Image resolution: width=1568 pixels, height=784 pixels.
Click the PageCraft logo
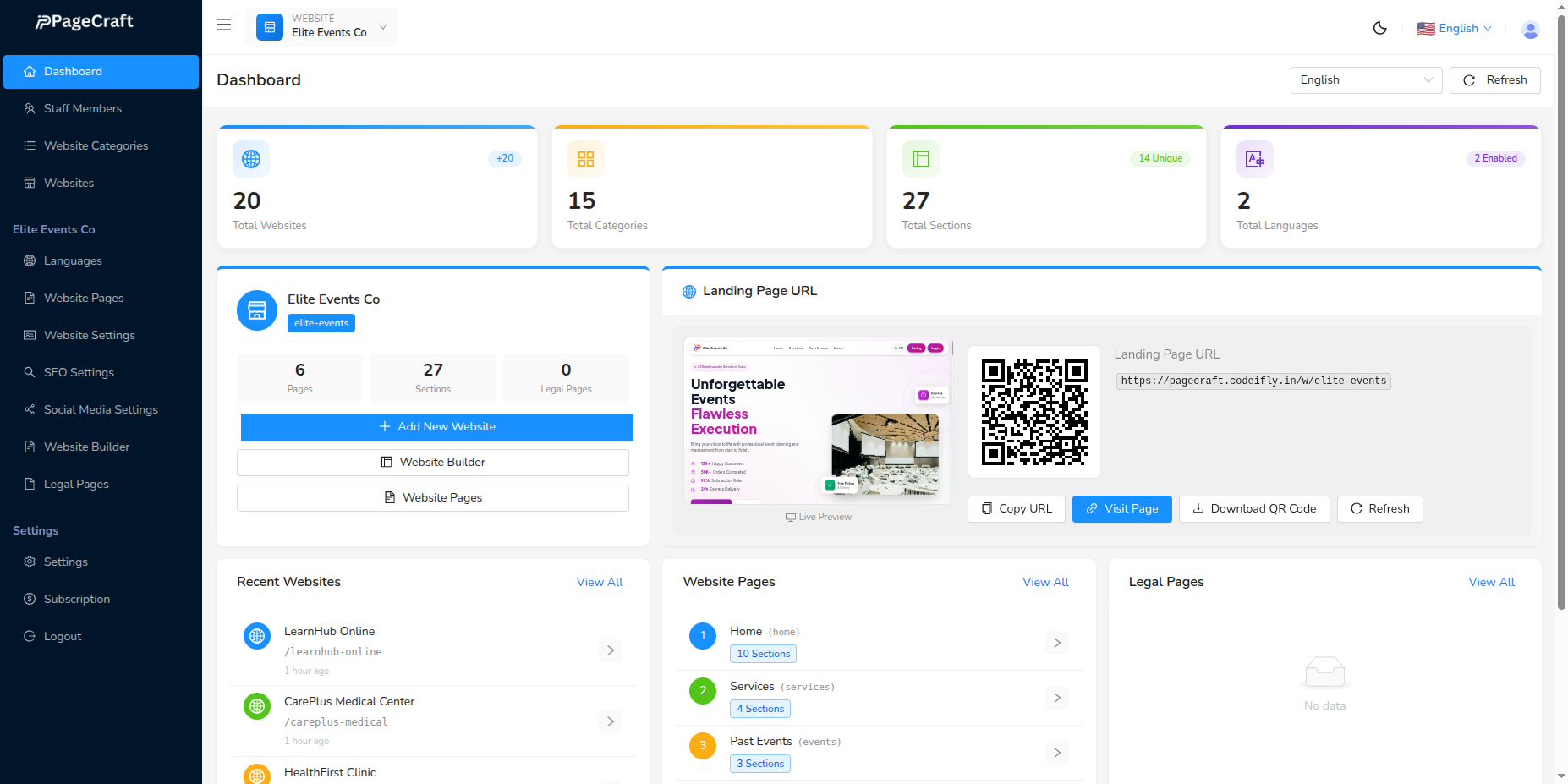click(84, 21)
